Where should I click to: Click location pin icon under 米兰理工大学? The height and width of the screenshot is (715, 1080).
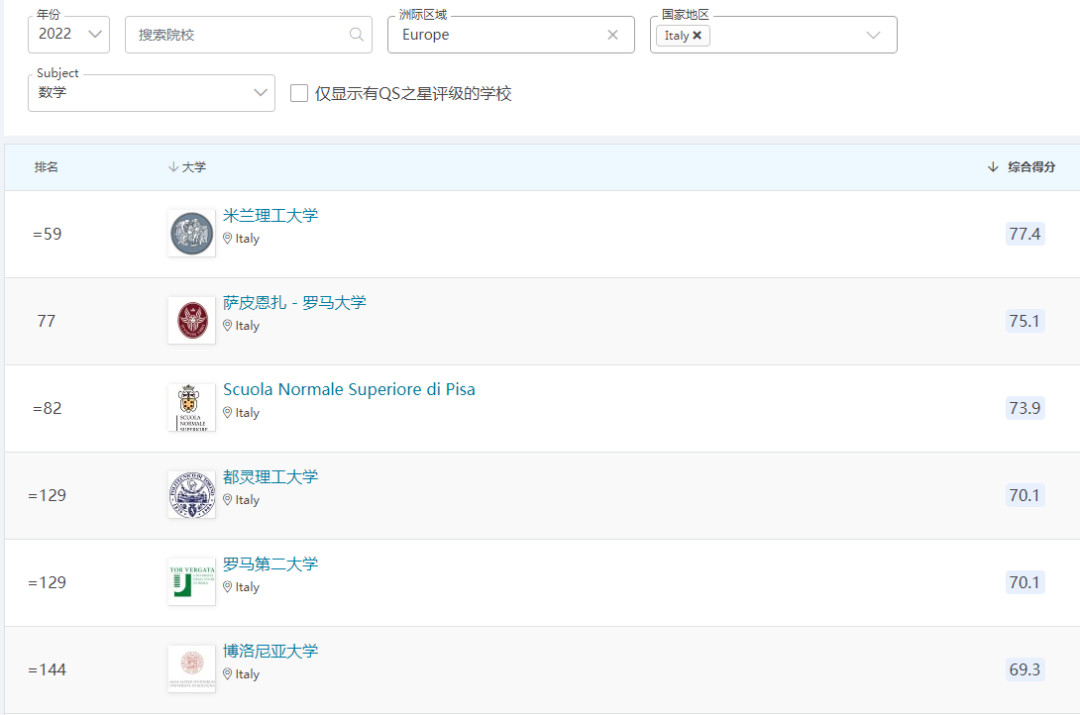pyautogui.click(x=227, y=238)
